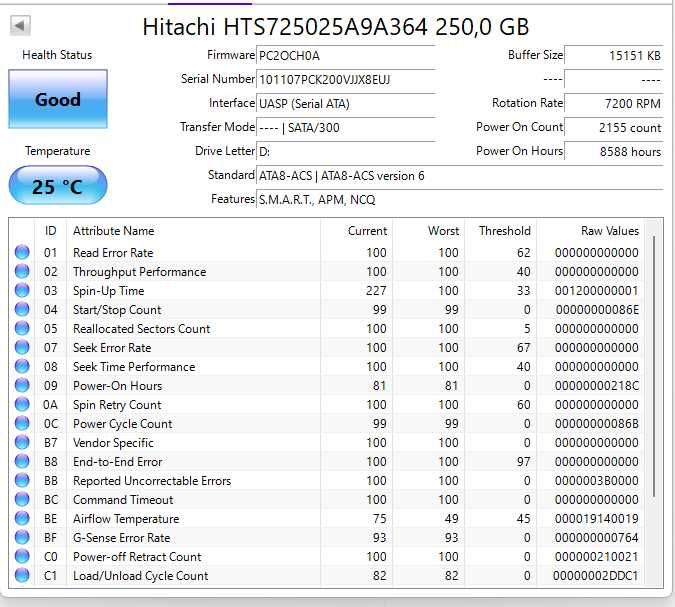Click the status orb for Start/Stop Count
The width and height of the screenshot is (675, 607).
click(22, 309)
